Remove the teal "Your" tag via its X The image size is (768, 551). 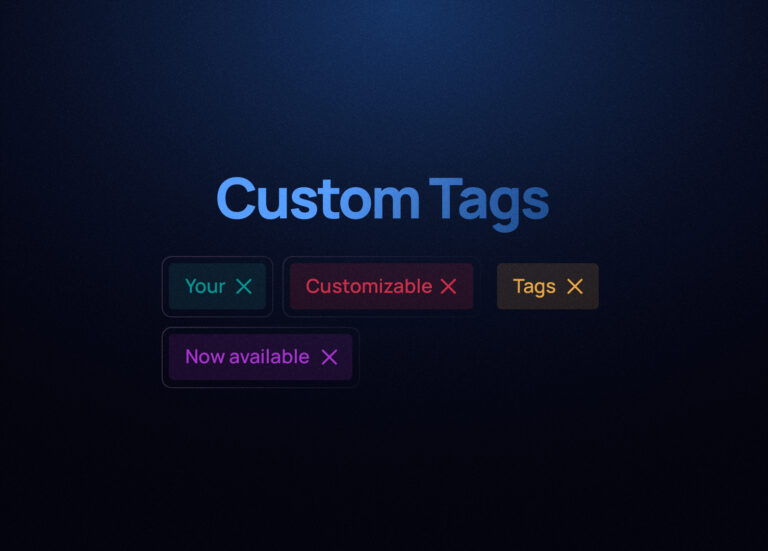(243, 287)
